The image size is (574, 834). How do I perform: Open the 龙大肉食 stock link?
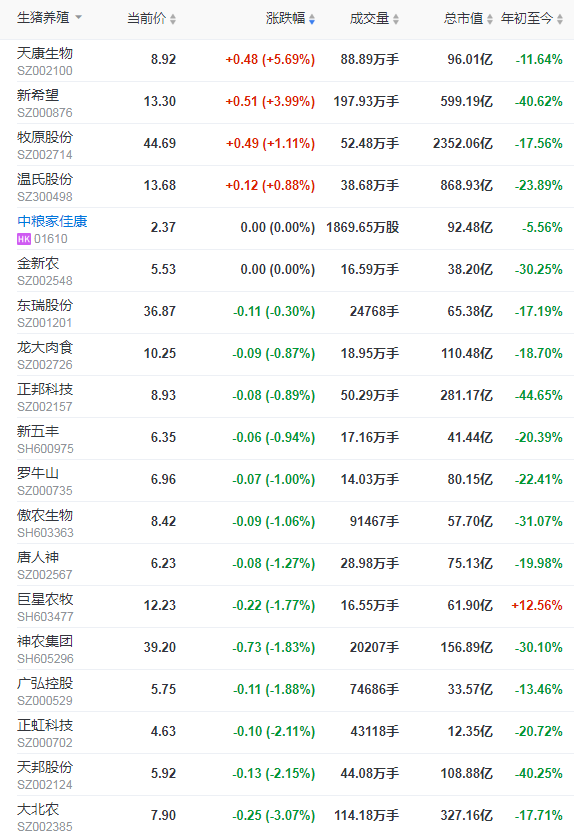[45, 347]
